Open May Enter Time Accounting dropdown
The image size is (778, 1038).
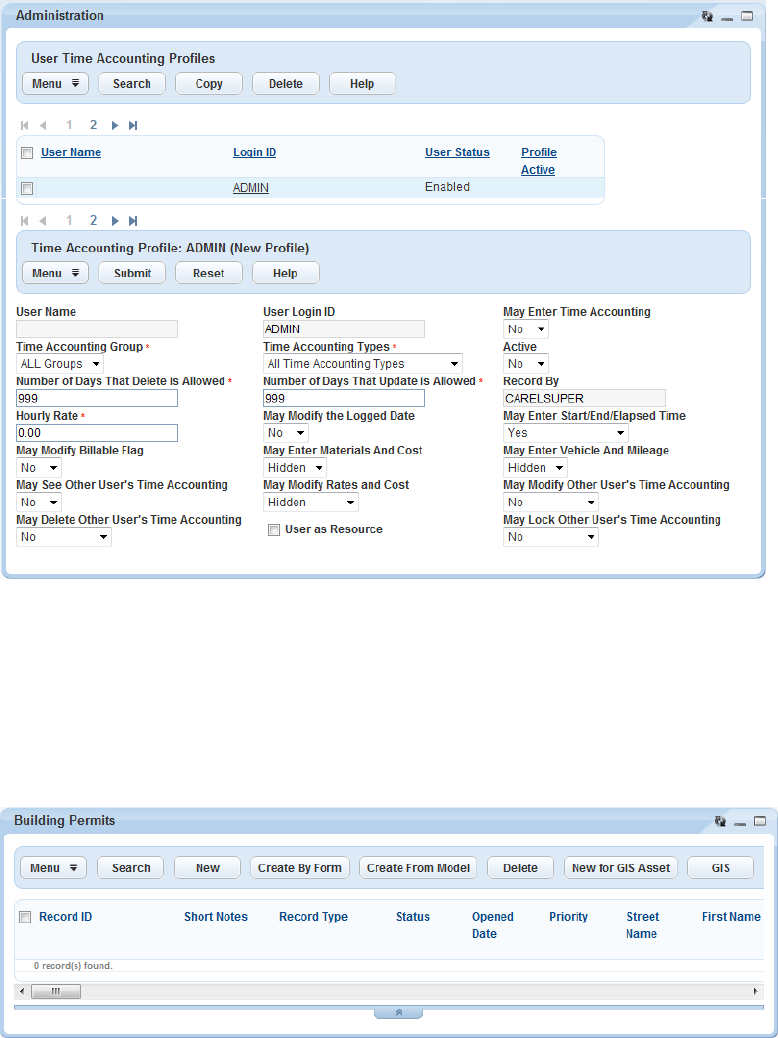pyautogui.click(x=526, y=329)
